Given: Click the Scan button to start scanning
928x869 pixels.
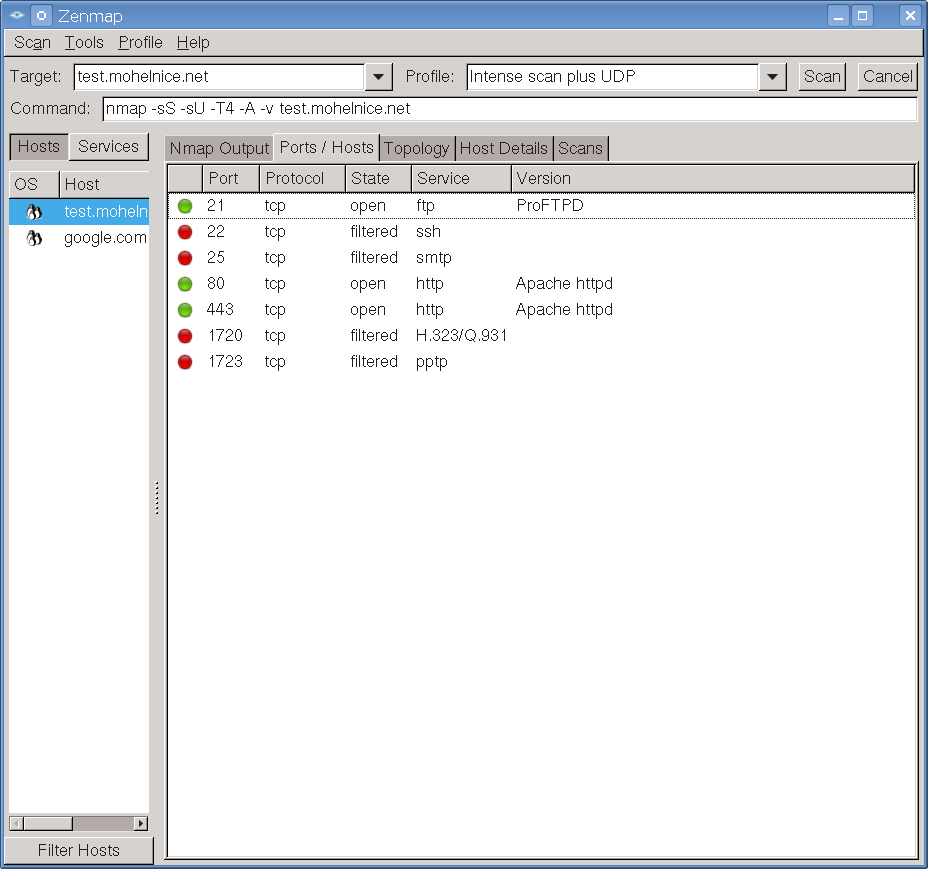Looking at the screenshot, I should [822, 77].
